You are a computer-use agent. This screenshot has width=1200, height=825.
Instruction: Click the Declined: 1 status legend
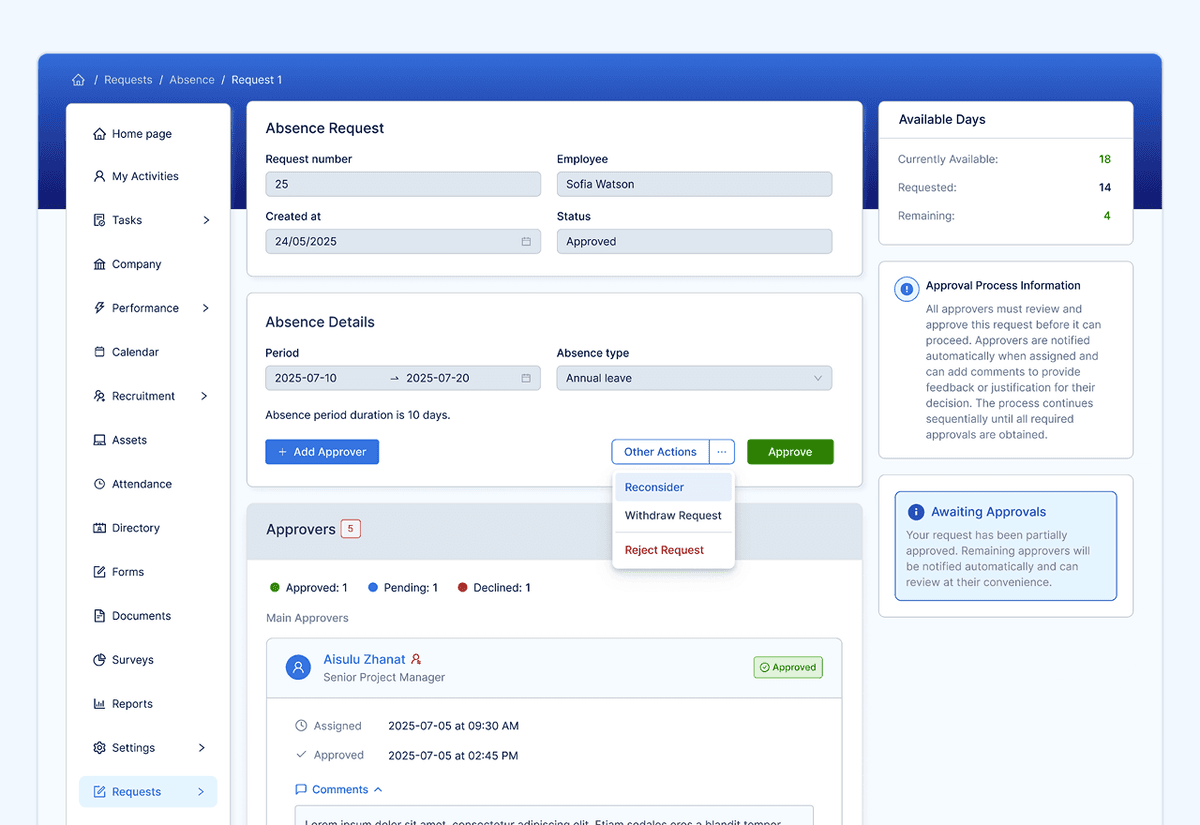click(x=494, y=588)
